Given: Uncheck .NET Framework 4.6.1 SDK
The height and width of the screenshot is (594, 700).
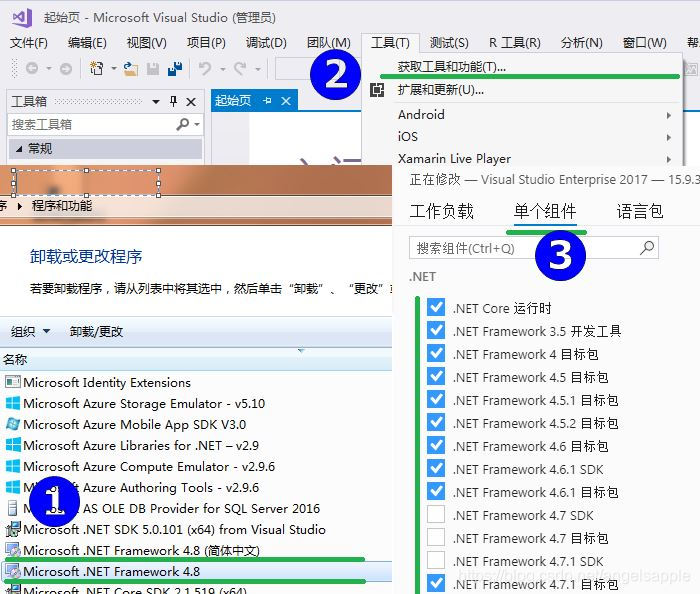Looking at the screenshot, I should click(x=436, y=469).
